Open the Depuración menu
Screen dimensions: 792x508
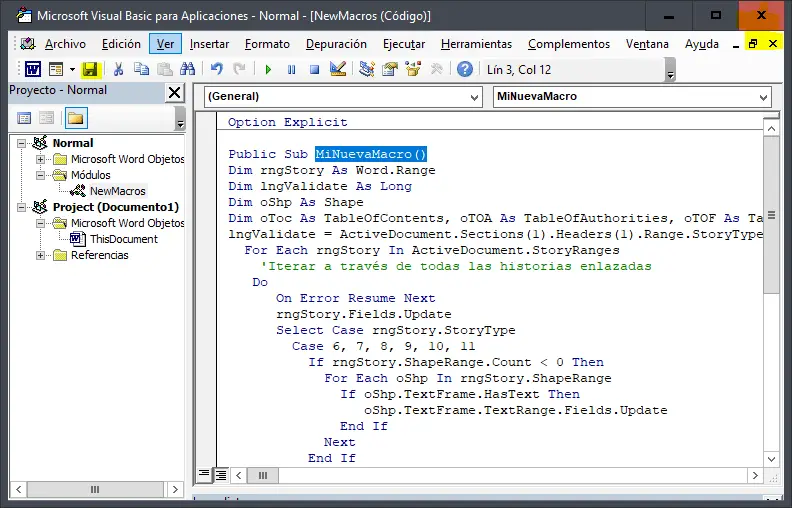(x=336, y=44)
